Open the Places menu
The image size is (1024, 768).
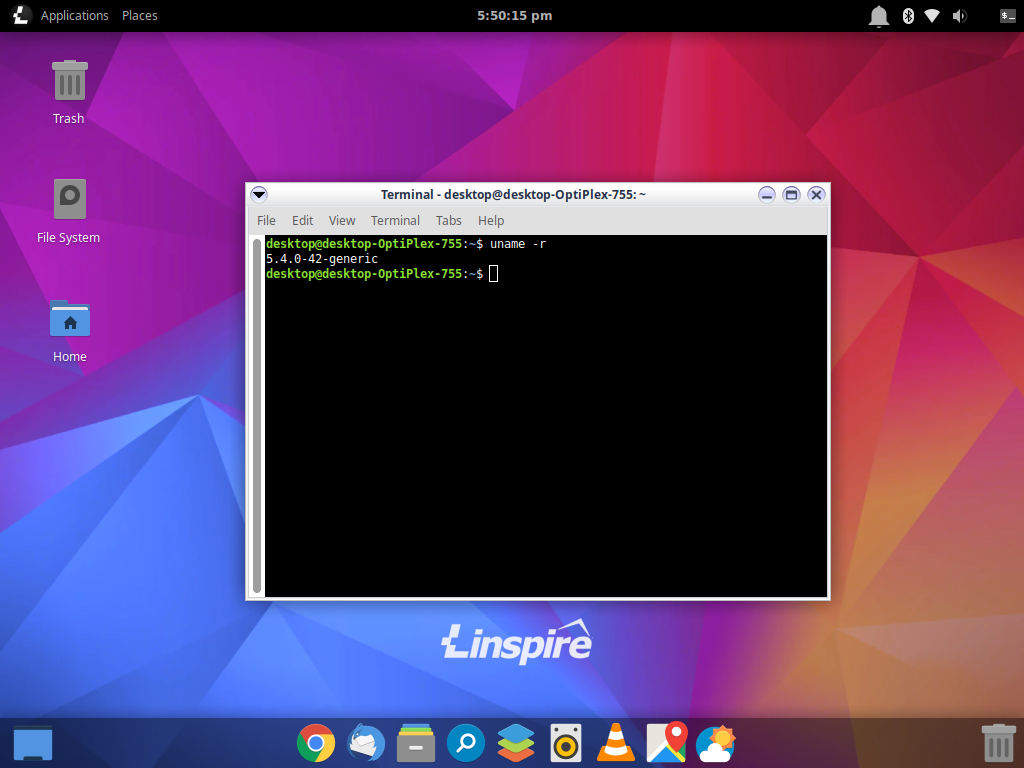coord(139,15)
